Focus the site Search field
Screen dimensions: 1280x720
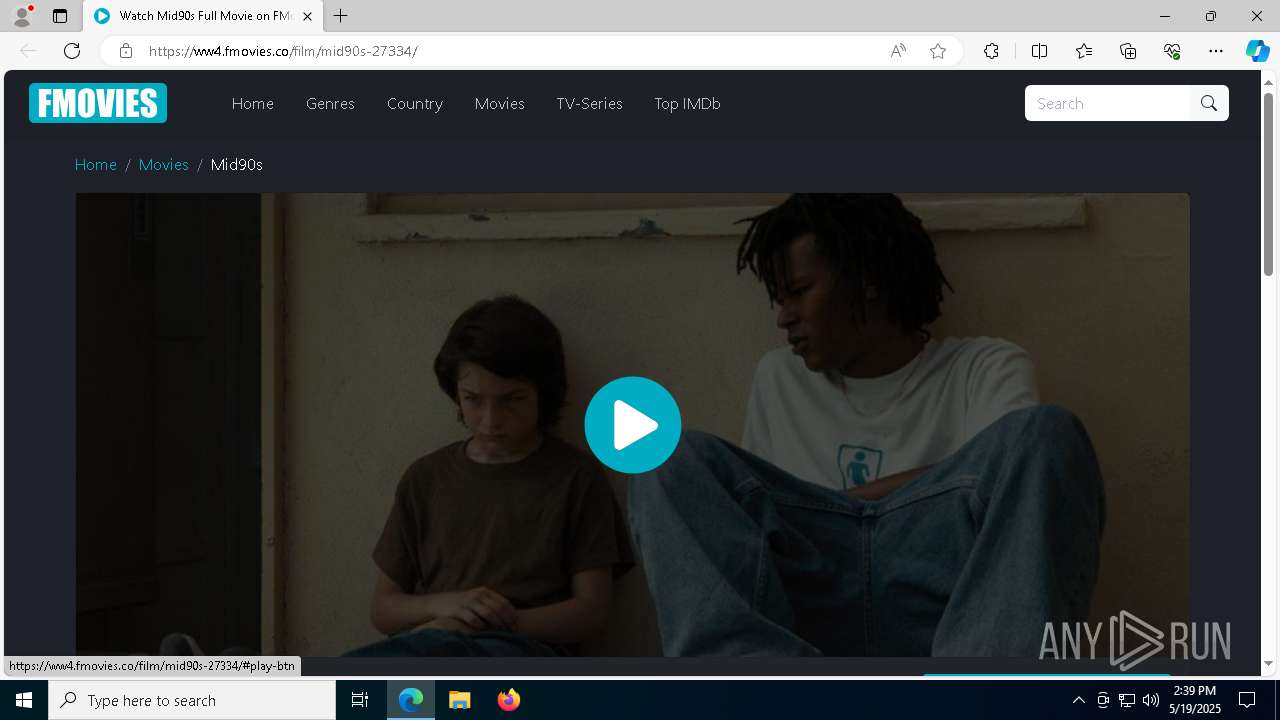(x=1109, y=103)
